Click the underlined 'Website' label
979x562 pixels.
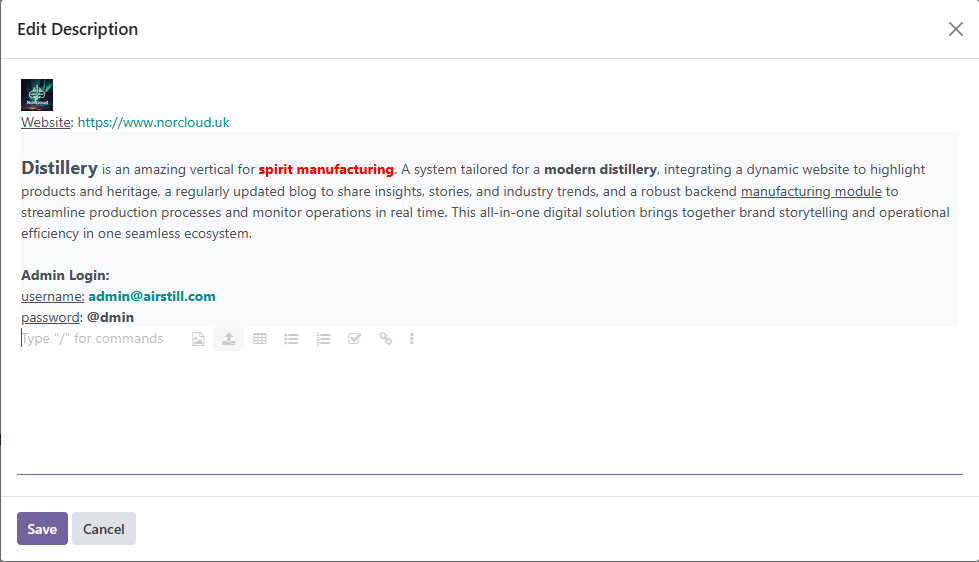46,122
